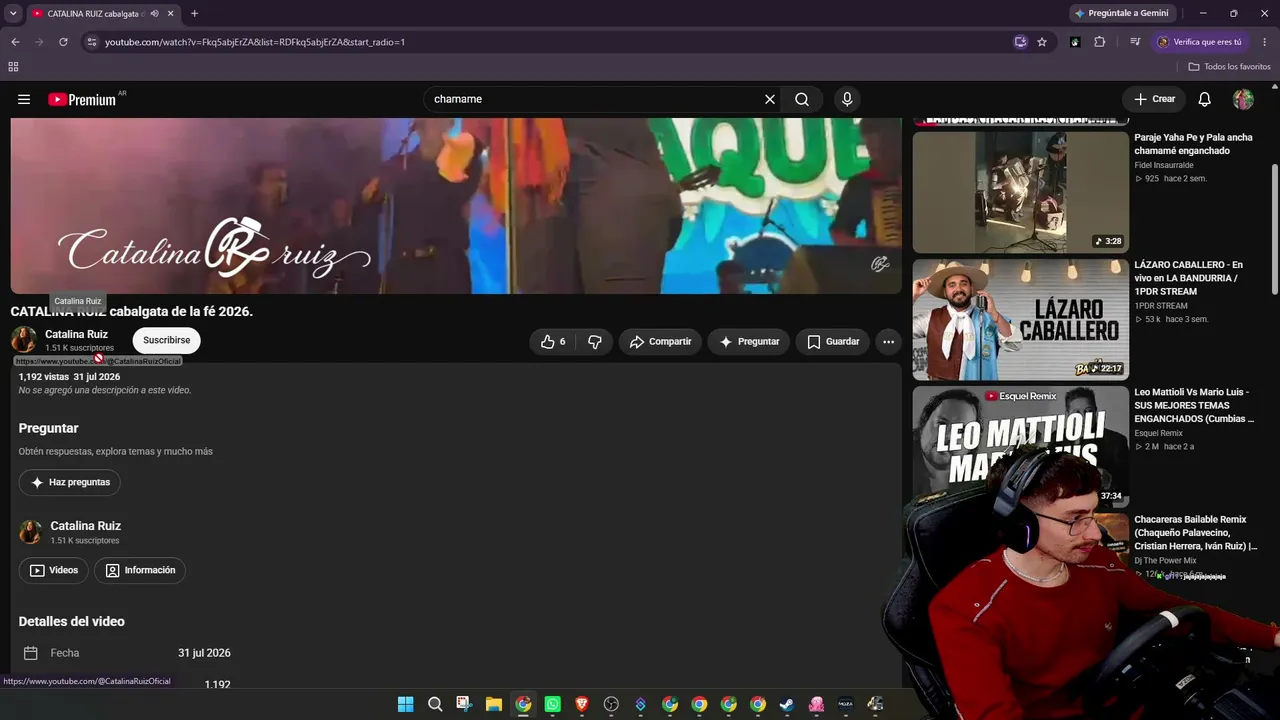Open site information icon in the address bar
This screenshot has height=720, width=1280.
point(92,42)
